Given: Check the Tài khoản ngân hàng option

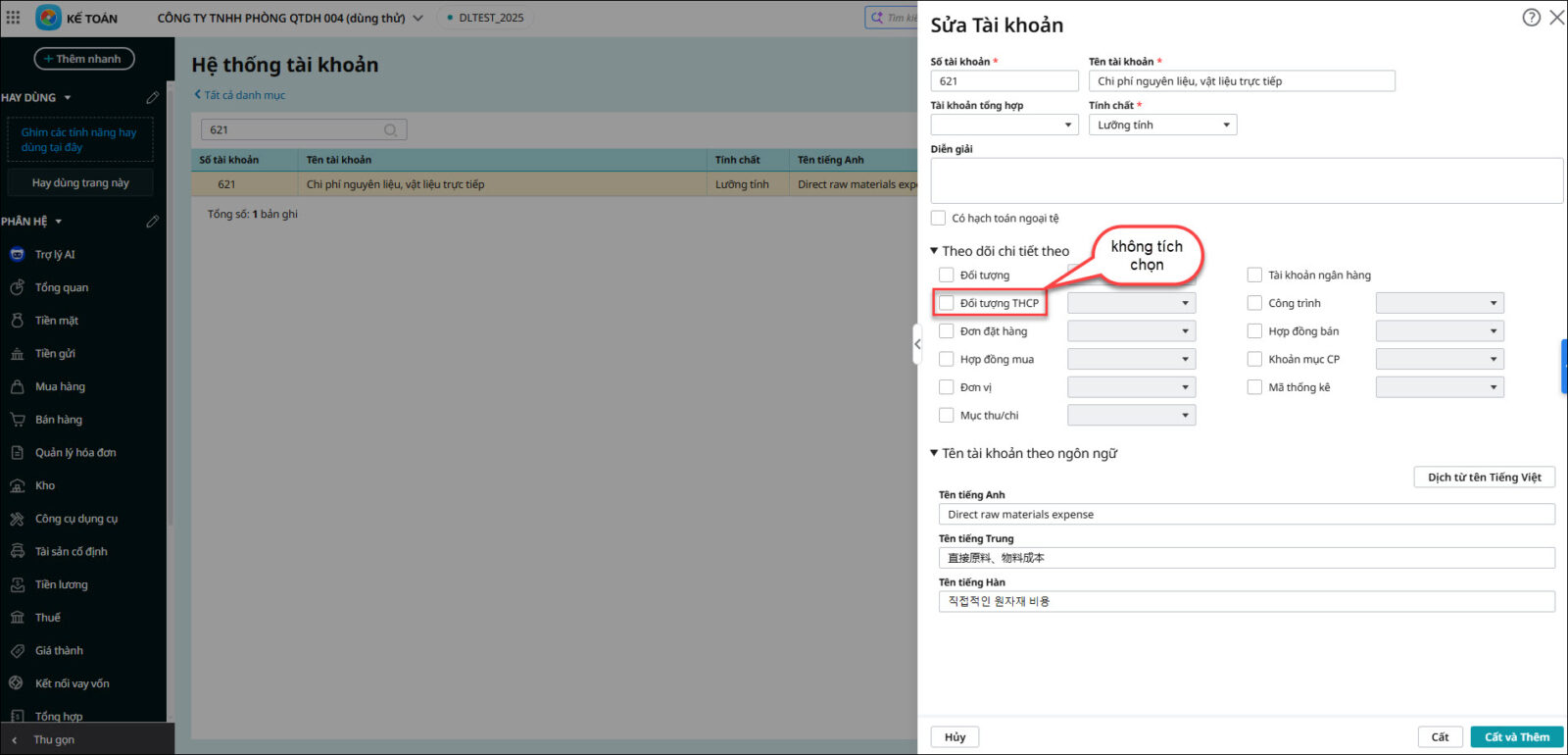Looking at the screenshot, I should [x=1254, y=276].
